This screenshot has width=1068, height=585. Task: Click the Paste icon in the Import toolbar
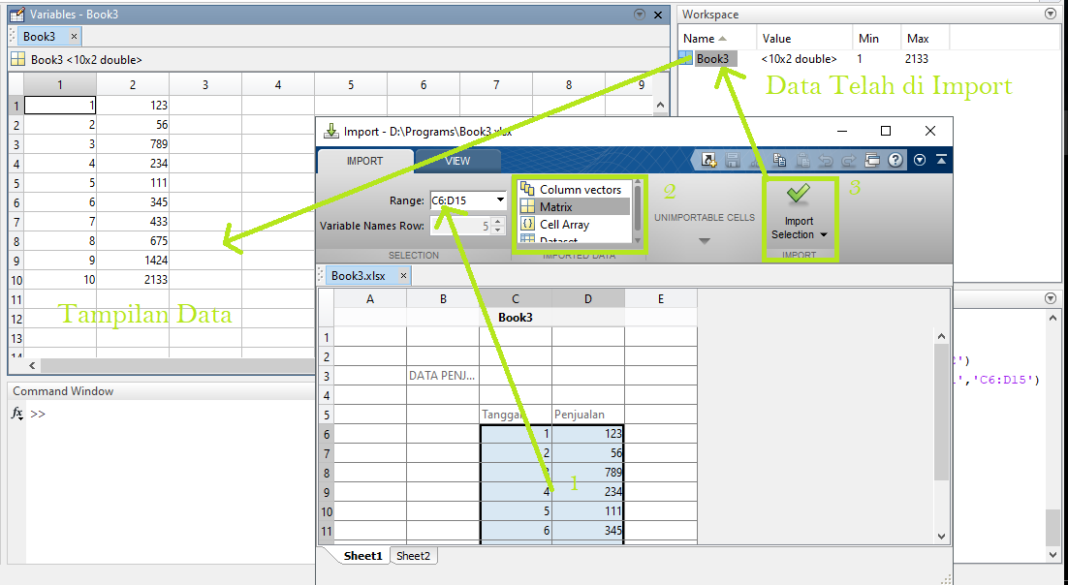pyautogui.click(x=803, y=160)
